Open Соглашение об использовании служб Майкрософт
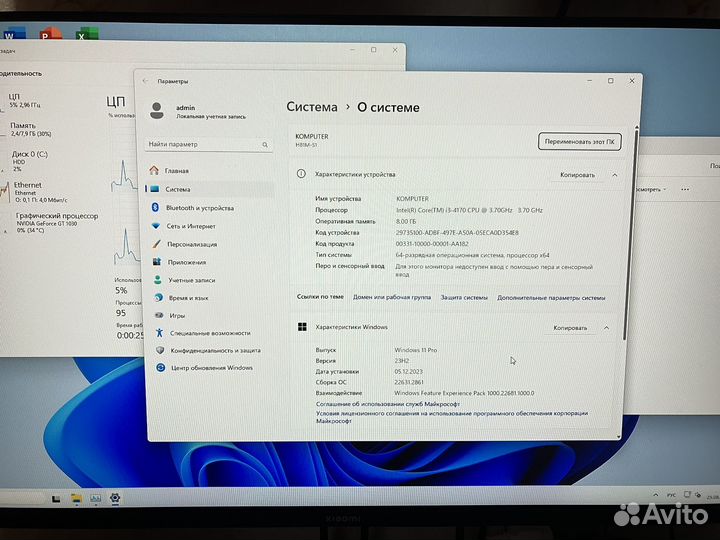This screenshot has width=720, height=540. pos(388,404)
